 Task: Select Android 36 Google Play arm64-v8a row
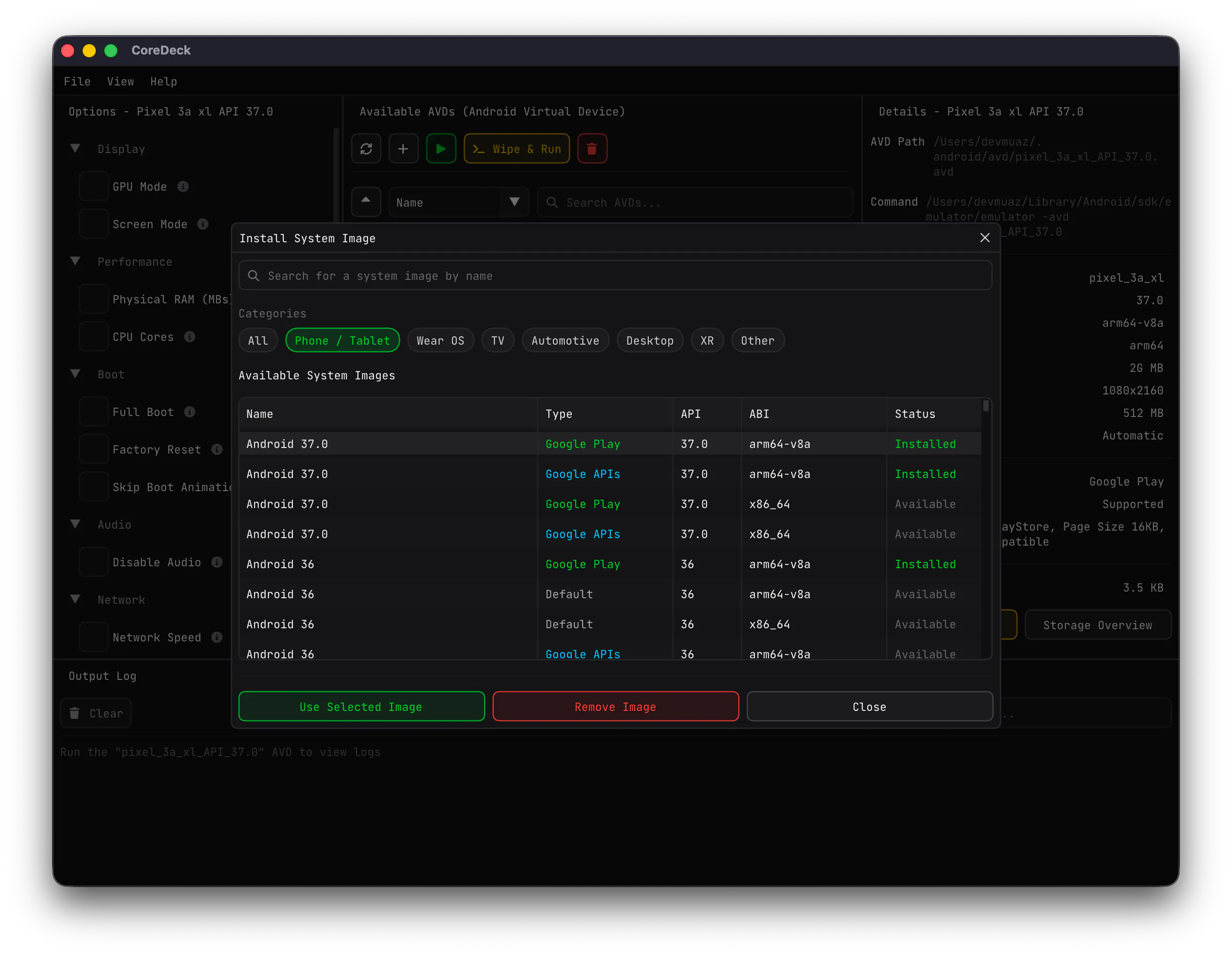click(x=610, y=564)
